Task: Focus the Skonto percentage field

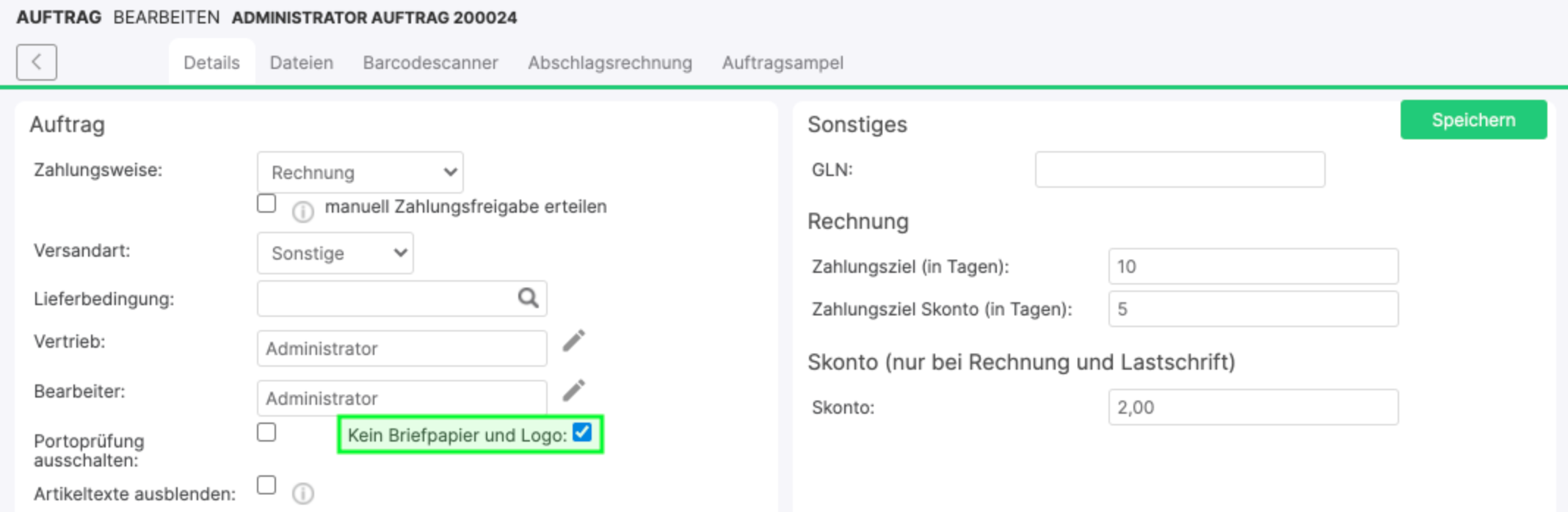Action: 1253,407
